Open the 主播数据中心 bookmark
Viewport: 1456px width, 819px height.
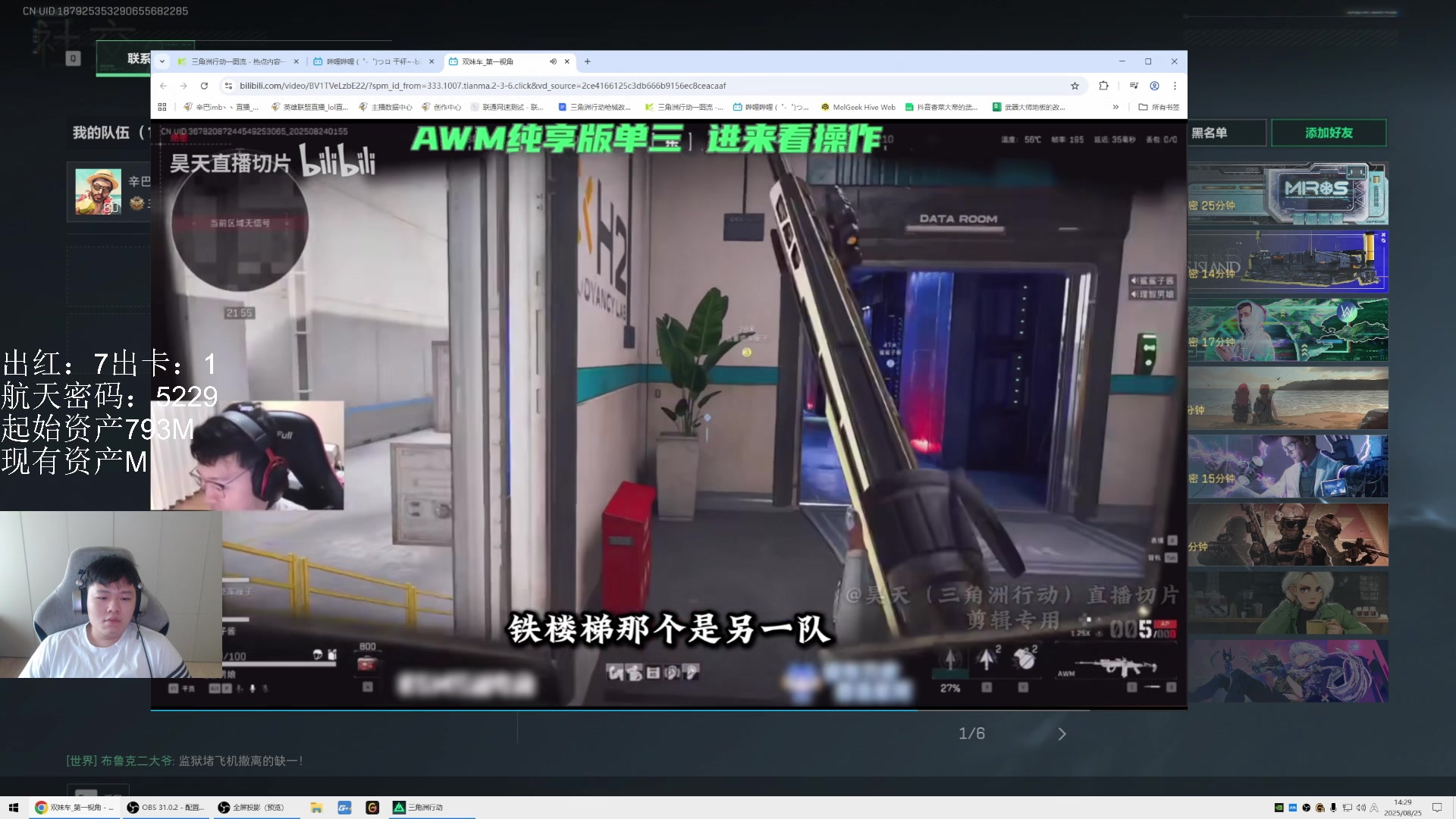[x=386, y=107]
